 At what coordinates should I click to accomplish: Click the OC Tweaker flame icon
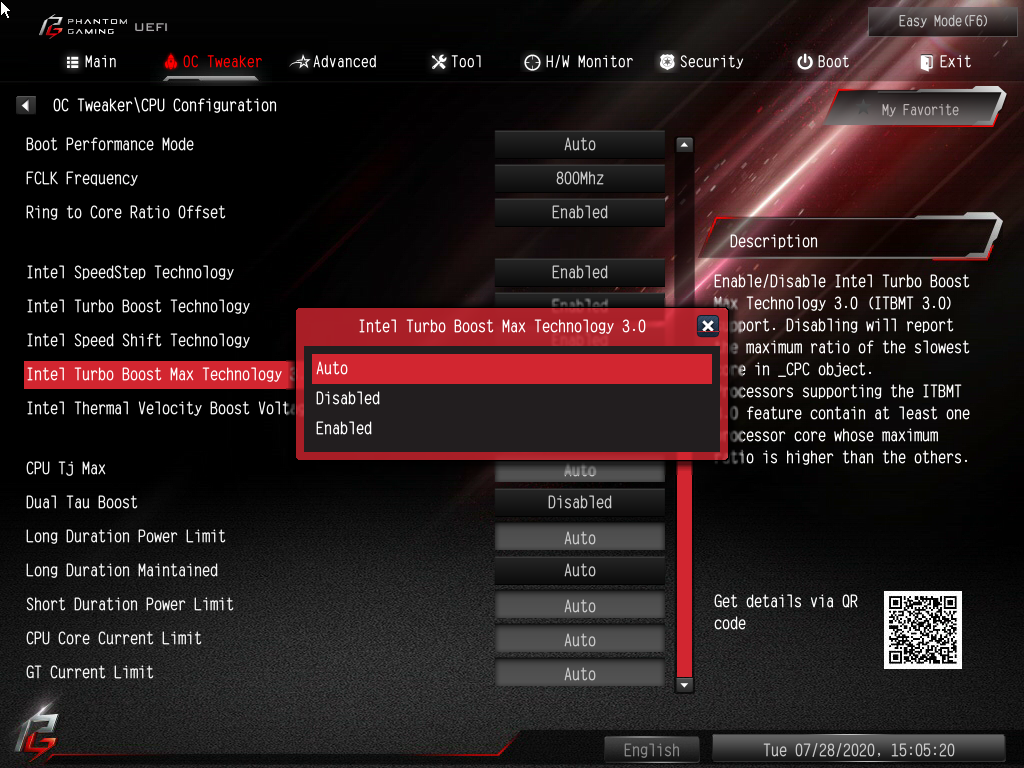tap(170, 61)
